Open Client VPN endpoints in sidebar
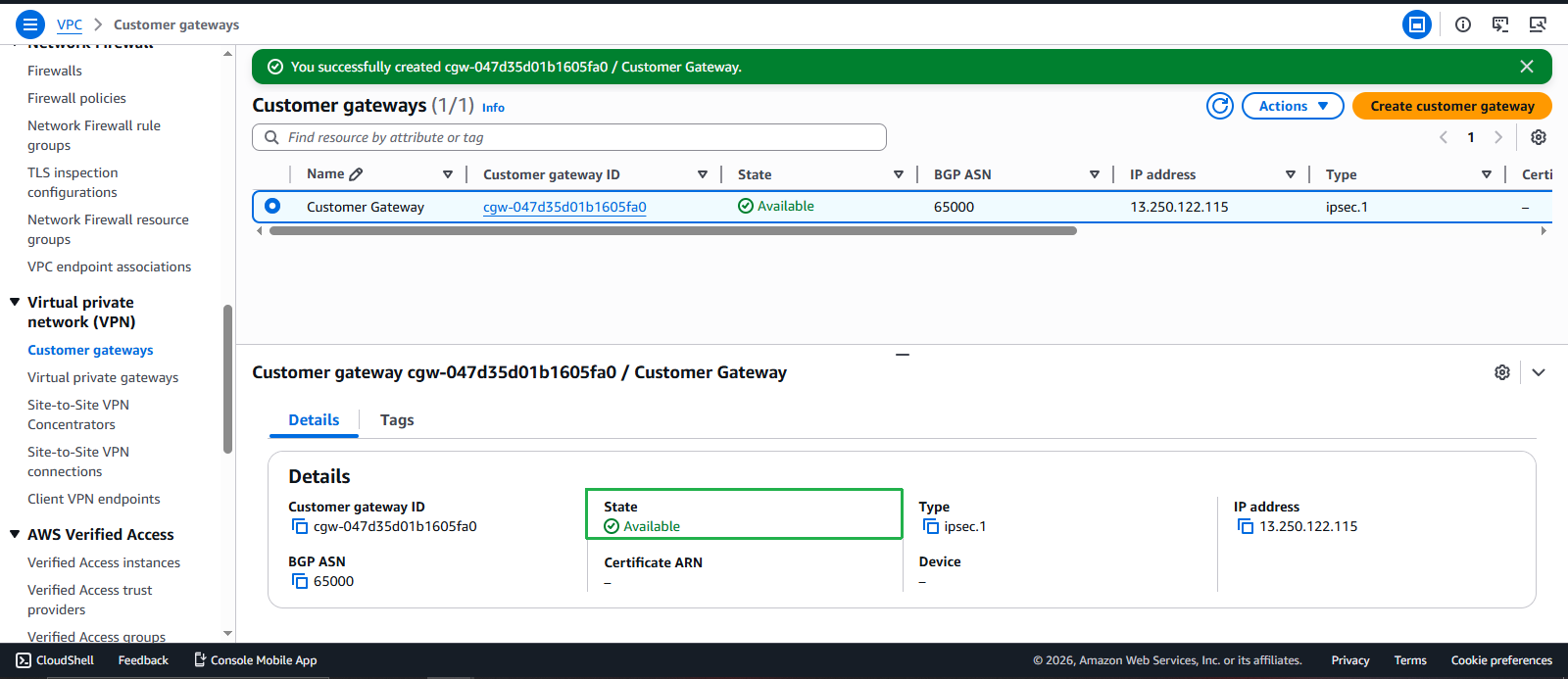The height and width of the screenshot is (679, 1568). click(x=94, y=499)
